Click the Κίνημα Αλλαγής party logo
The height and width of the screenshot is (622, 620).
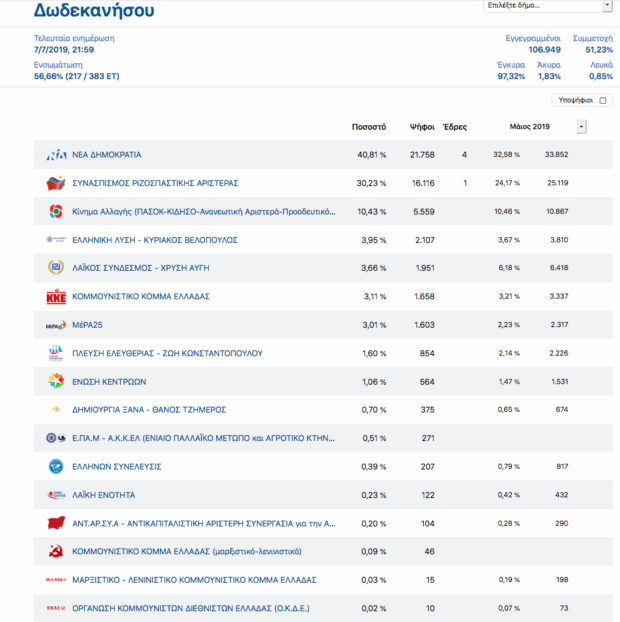click(x=56, y=212)
